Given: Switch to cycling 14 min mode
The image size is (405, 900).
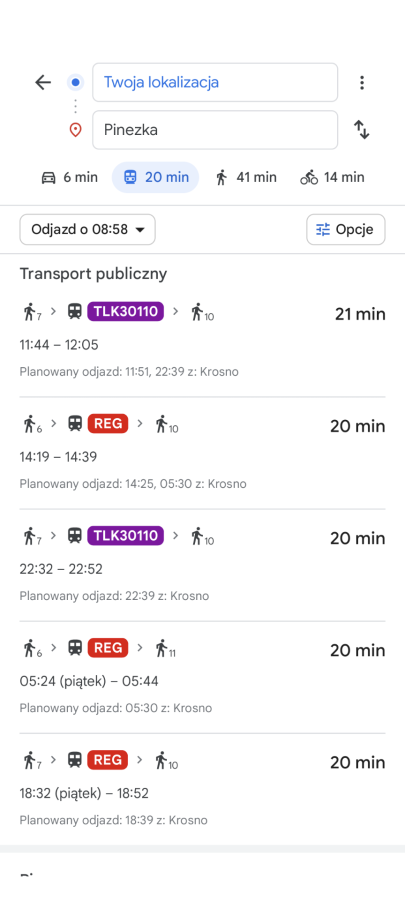Looking at the screenshot, I should [x=332, y=177].
